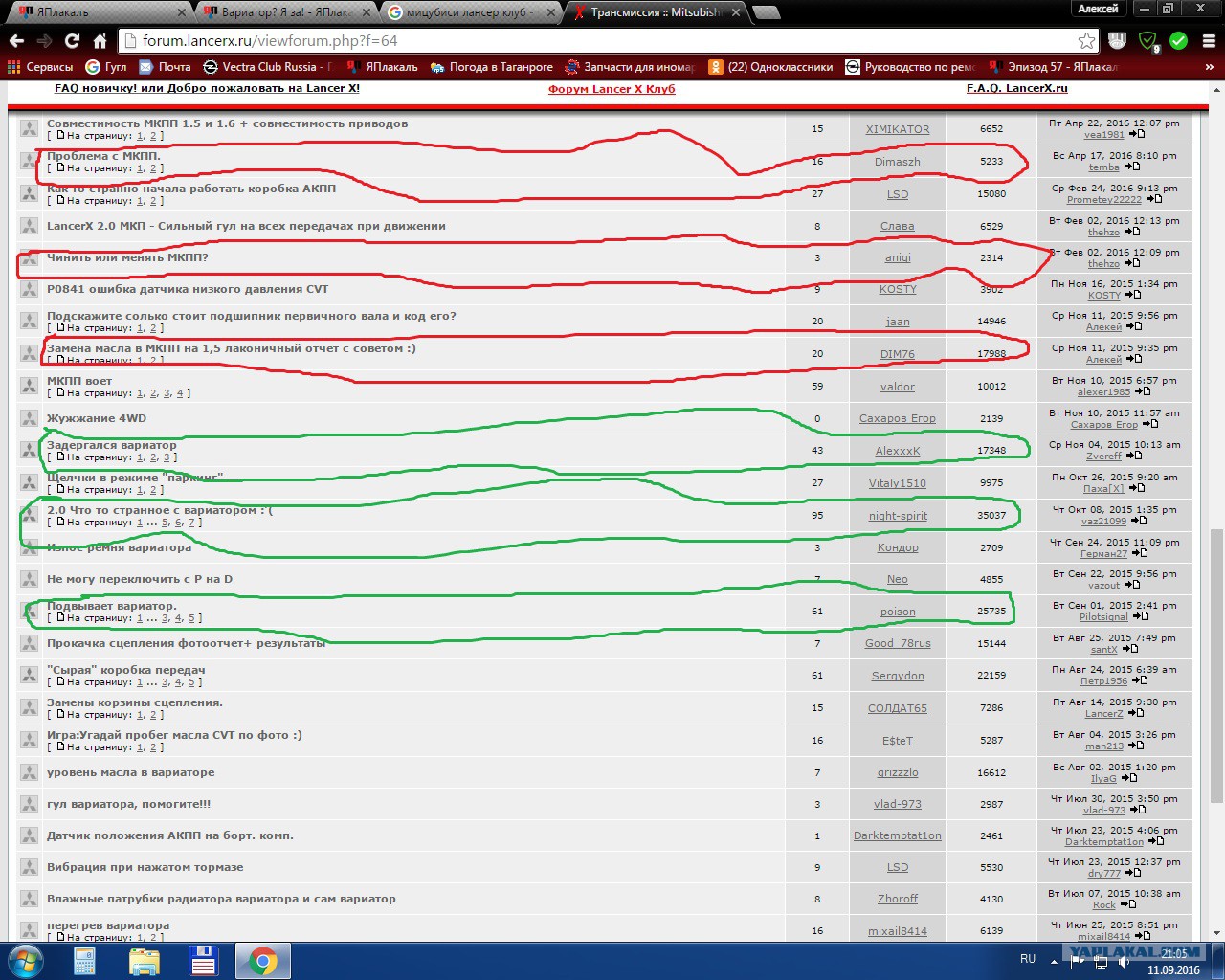1225x980 pixels.
Task: Switch to the 'мицубиси лансер клуб' tab
Action: (x=469, y=12)
